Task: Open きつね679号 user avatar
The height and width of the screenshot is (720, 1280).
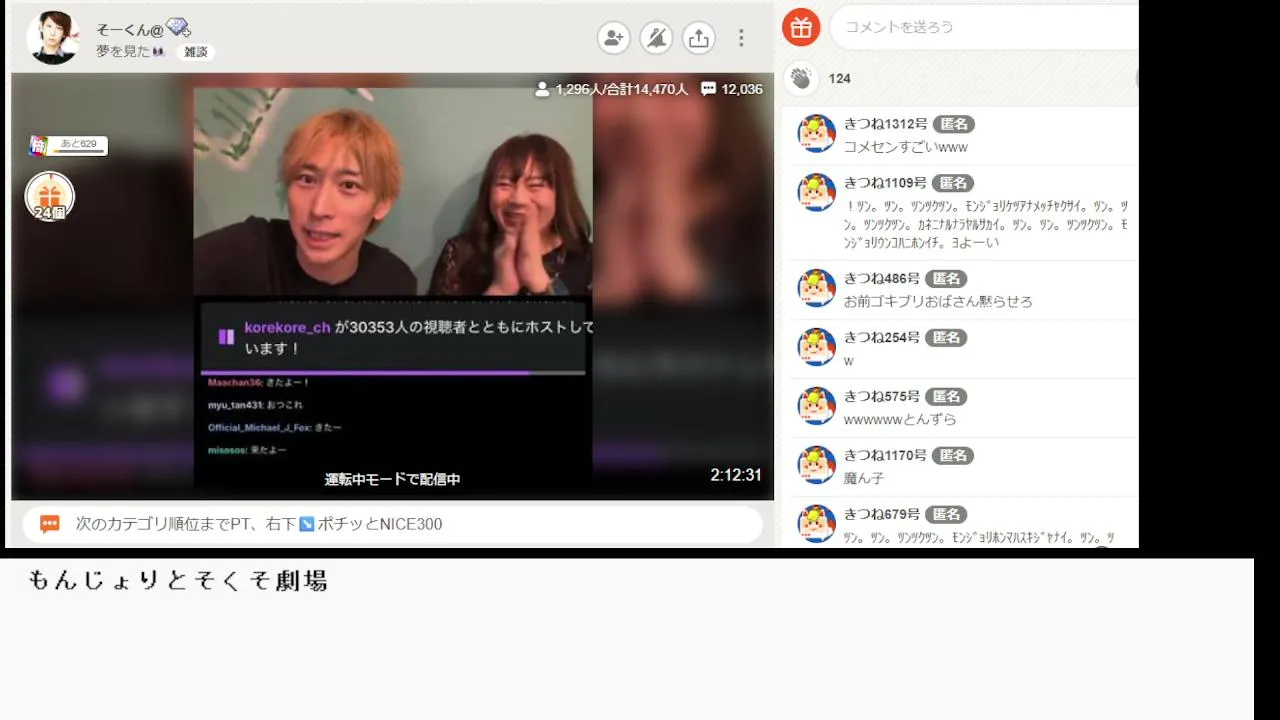Action: click(x=816, y=523)
